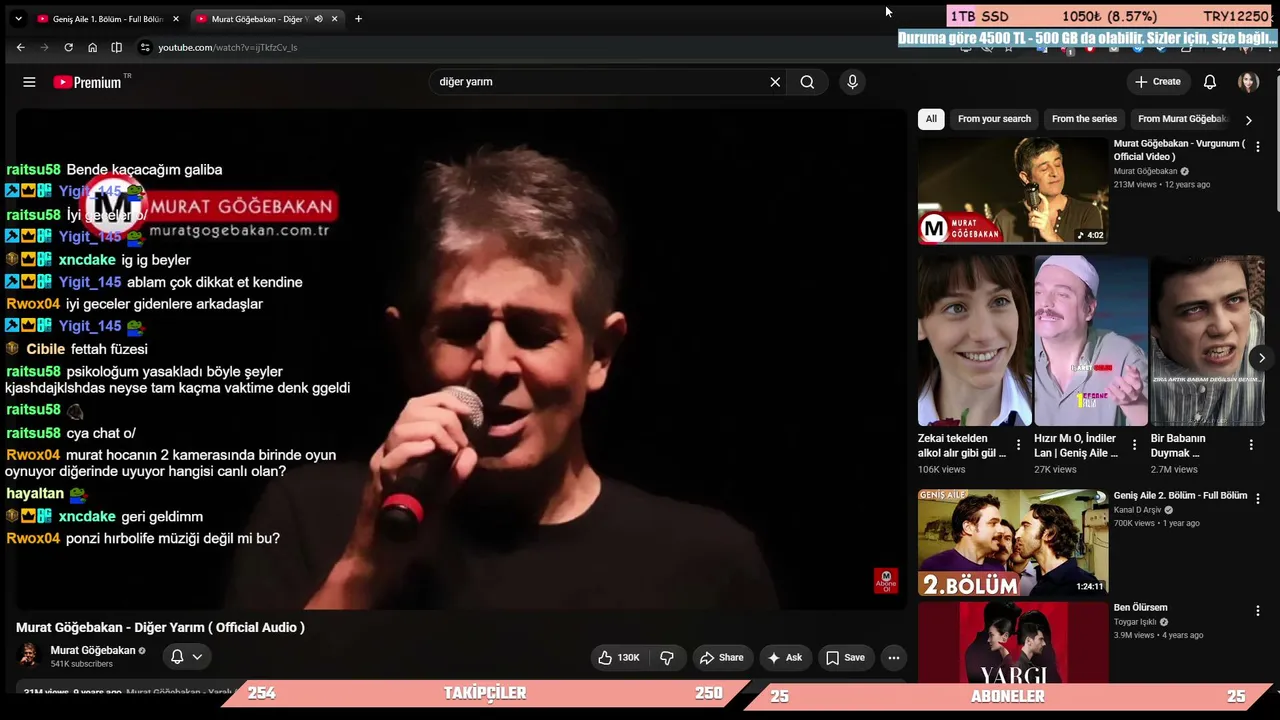Open Murat Göğebakan channel avatar below video
The height and width of the screenshot is (720, 1280).
pyautogui.click(x=30, y=655)
